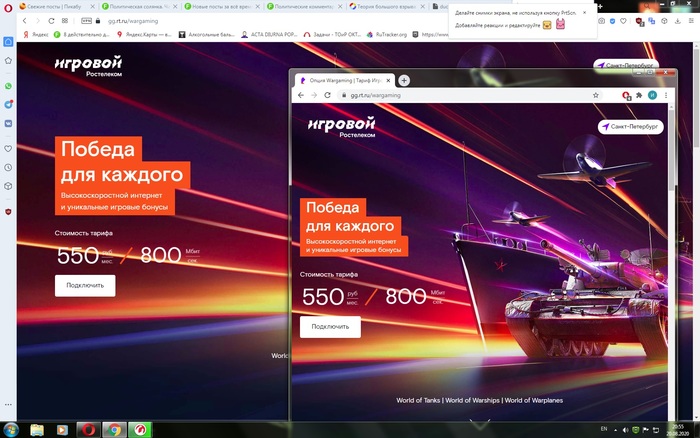
Task: Open the 'В действительно д...' bookmark
Action: (81, 34)
